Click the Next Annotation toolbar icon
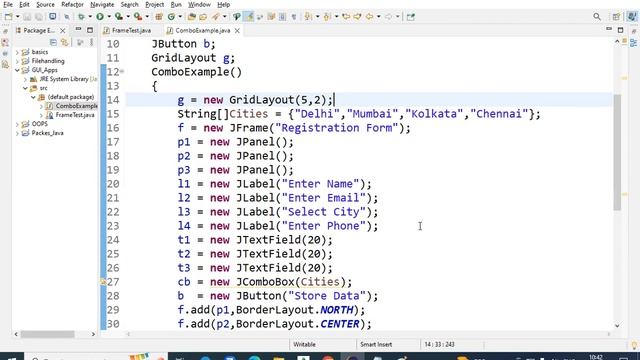 [x=308, y=17]
